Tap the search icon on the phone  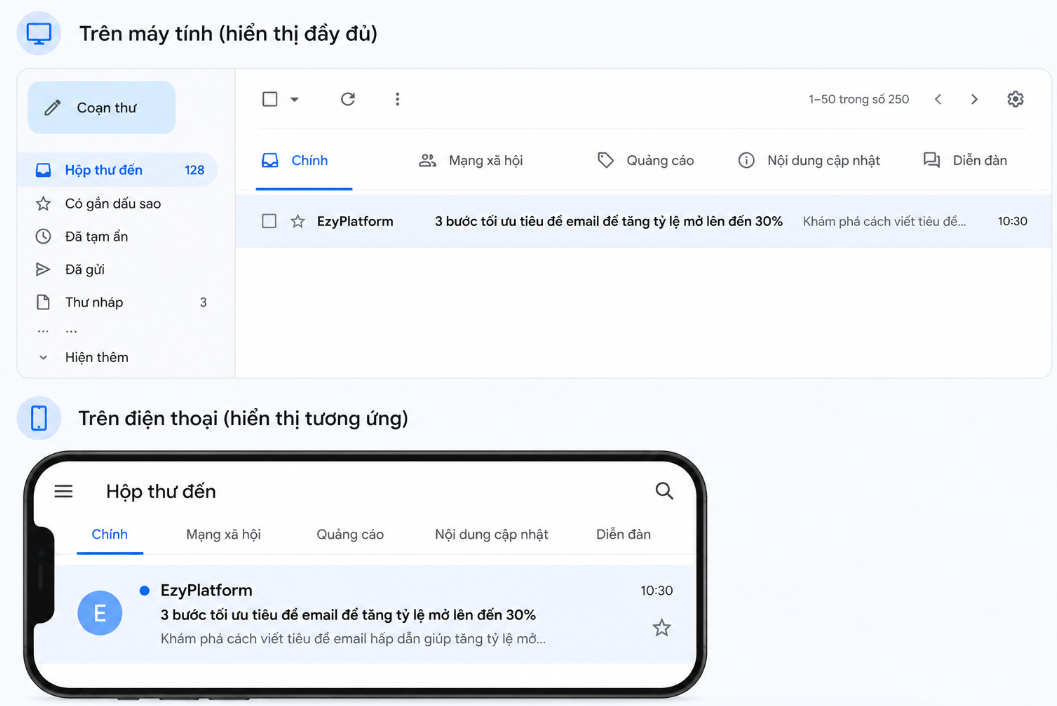tap(664, 491)
